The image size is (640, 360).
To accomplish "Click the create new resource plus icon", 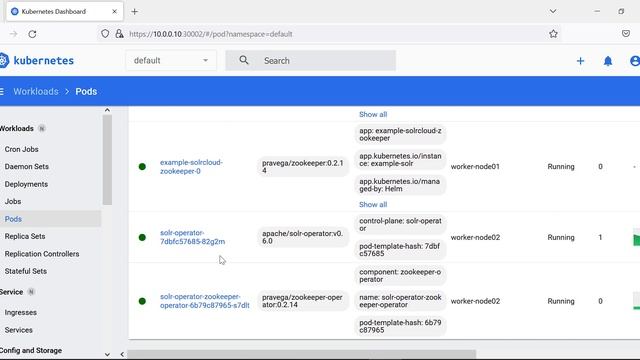I will [580, 61].
